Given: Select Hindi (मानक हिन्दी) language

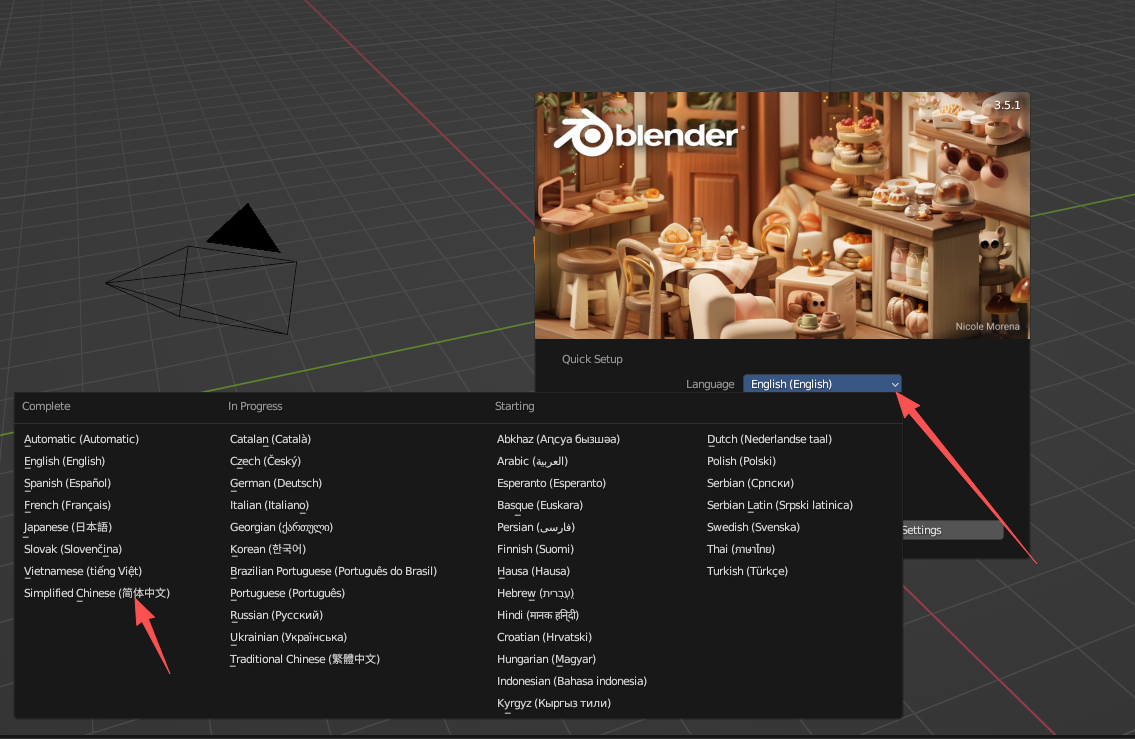Looking at the screenshot, I should click(x=539, y=615).
